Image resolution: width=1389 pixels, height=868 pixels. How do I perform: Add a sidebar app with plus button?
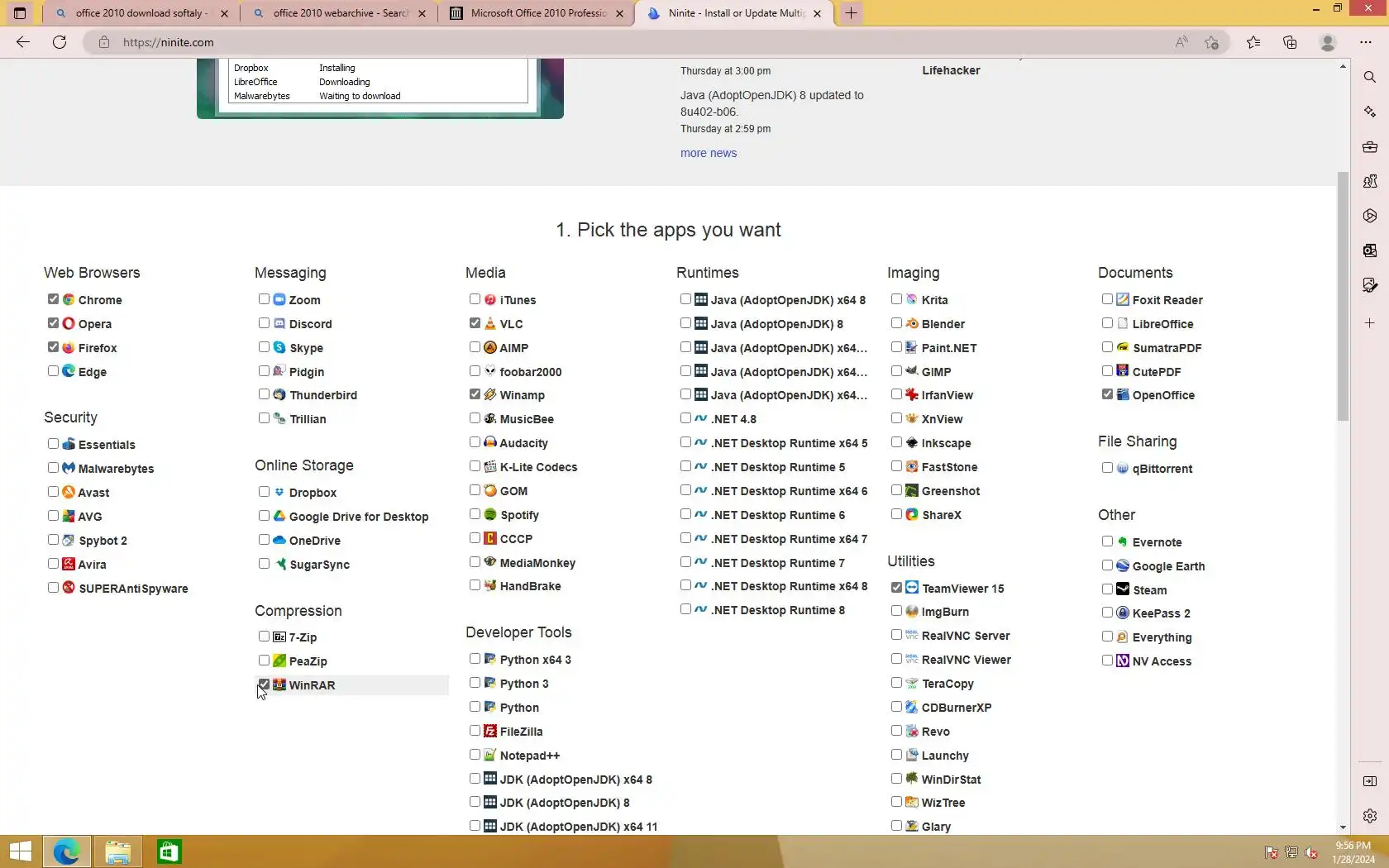coord(1370,323)
